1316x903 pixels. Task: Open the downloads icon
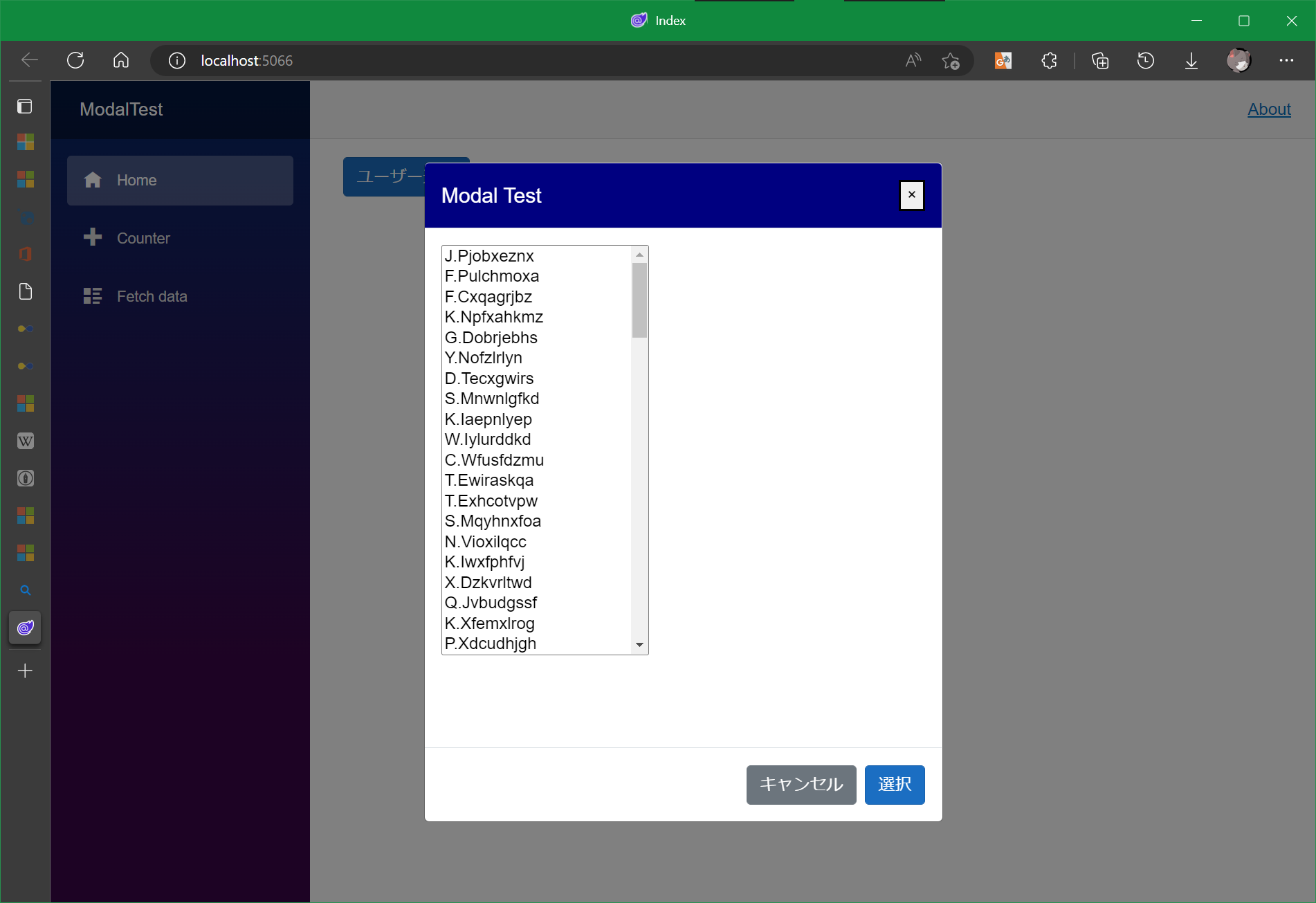pos(1191,61)
